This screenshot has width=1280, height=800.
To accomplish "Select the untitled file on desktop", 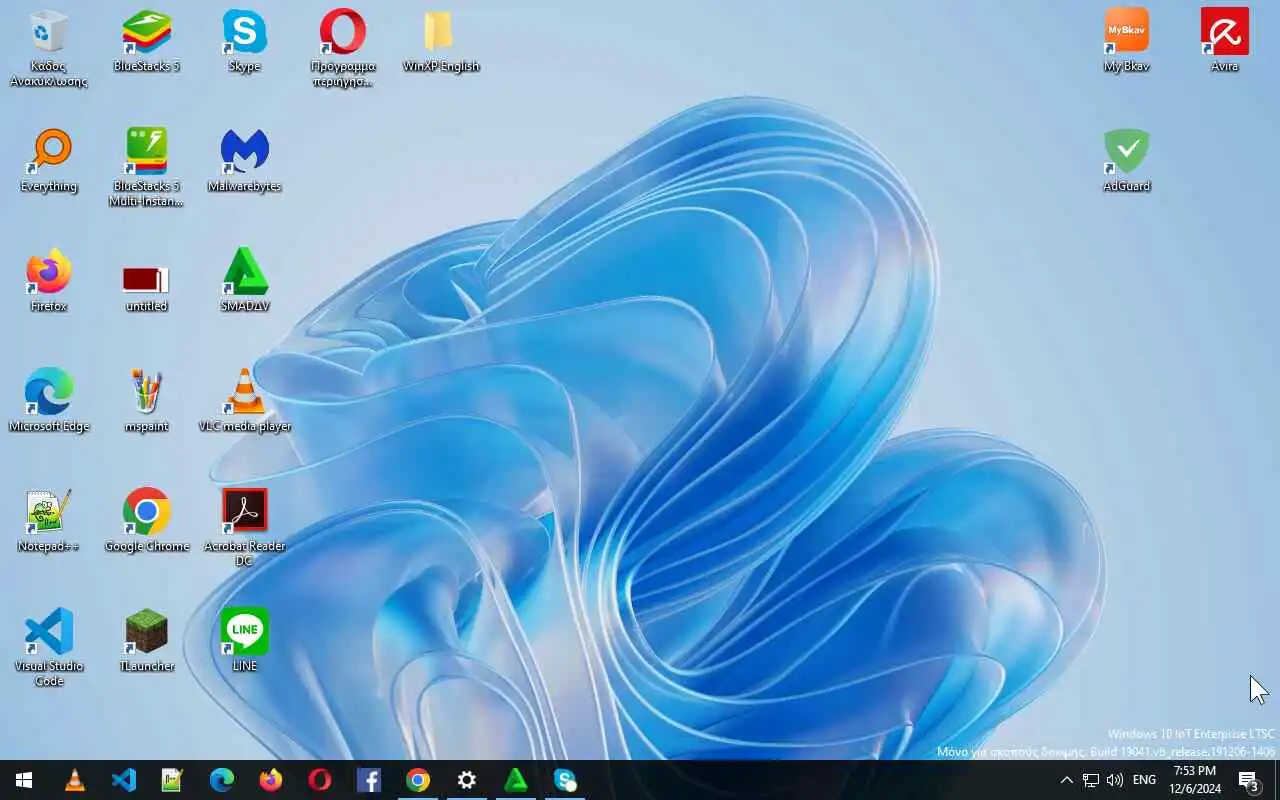I will pos(147,287).
